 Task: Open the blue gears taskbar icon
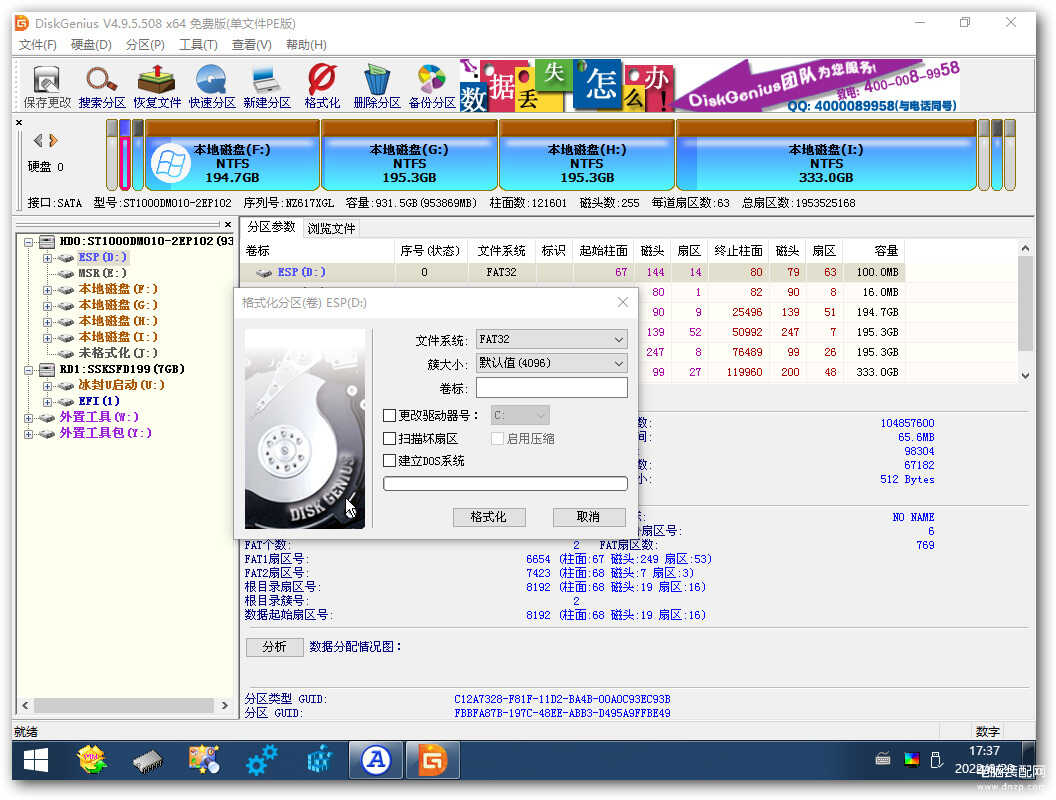coord(261,761)
